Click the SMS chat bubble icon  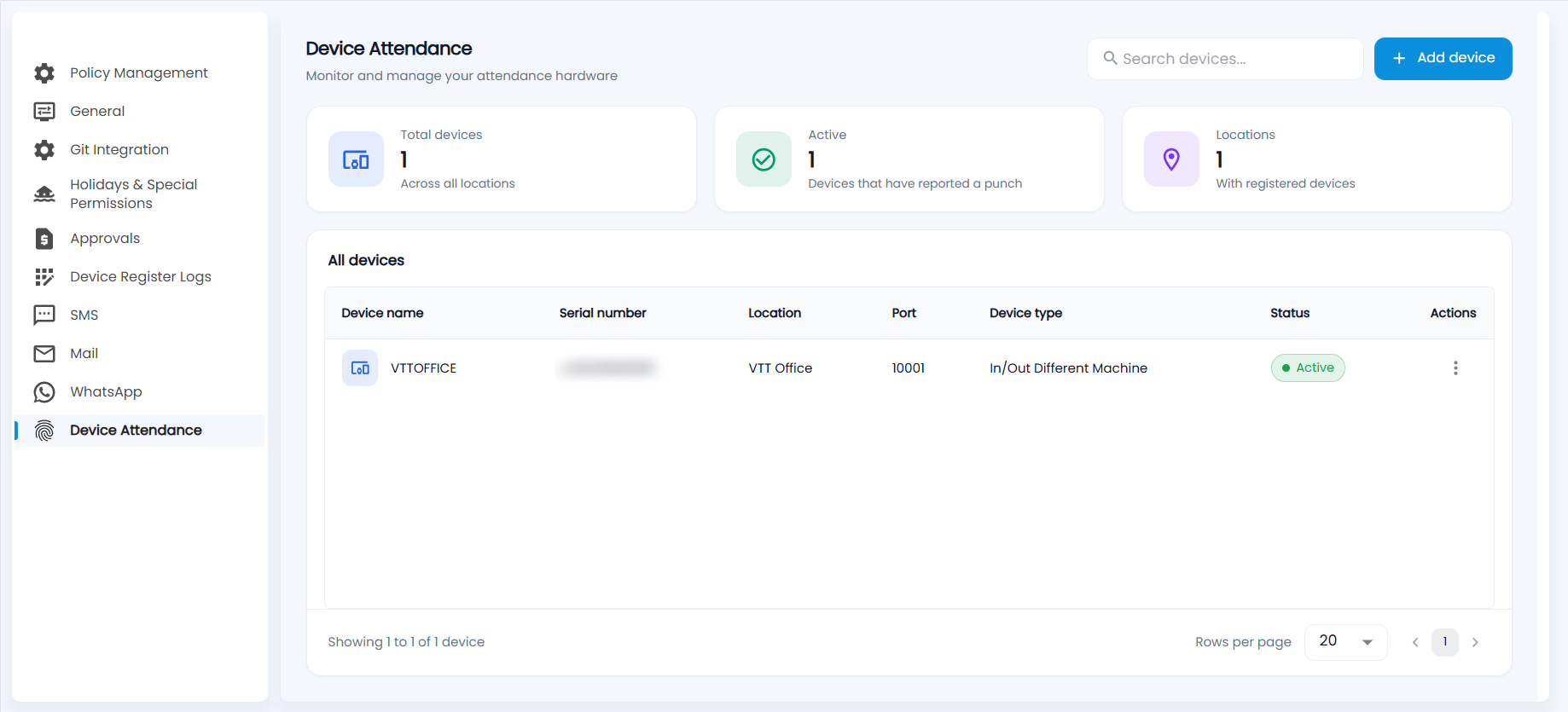click(x=44, y=315)
